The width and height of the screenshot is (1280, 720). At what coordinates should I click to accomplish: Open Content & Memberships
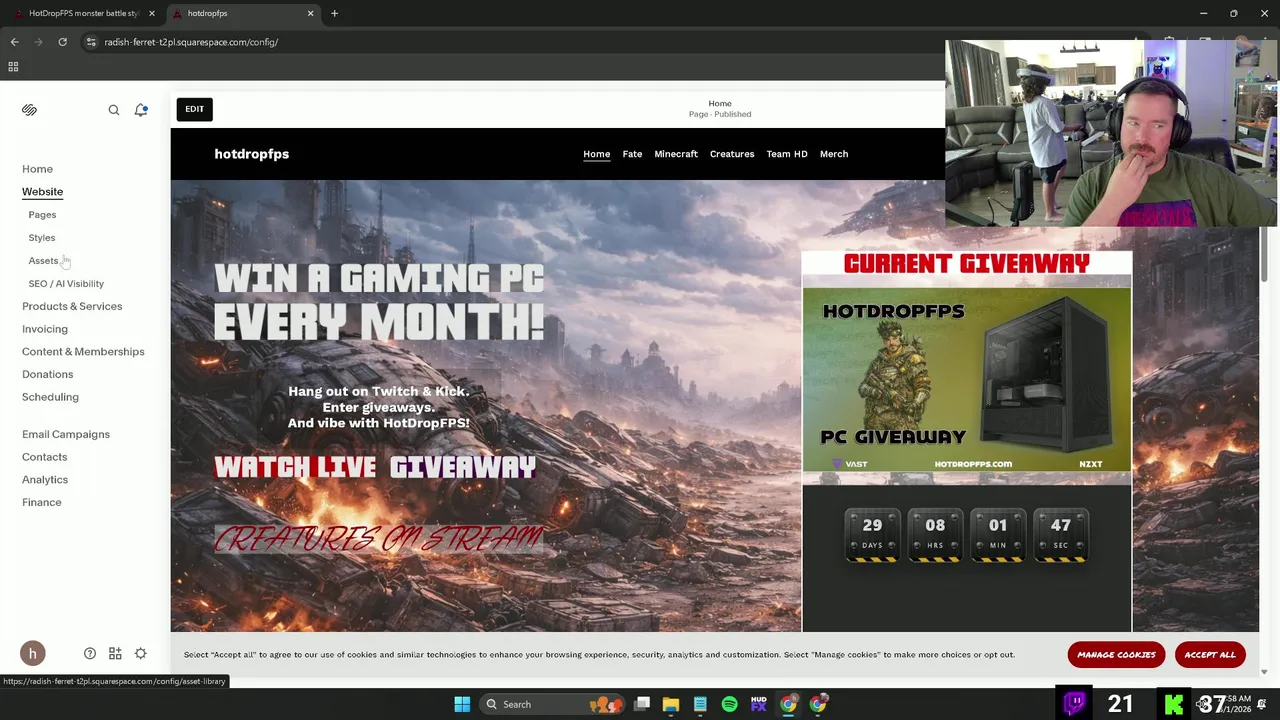83,352
